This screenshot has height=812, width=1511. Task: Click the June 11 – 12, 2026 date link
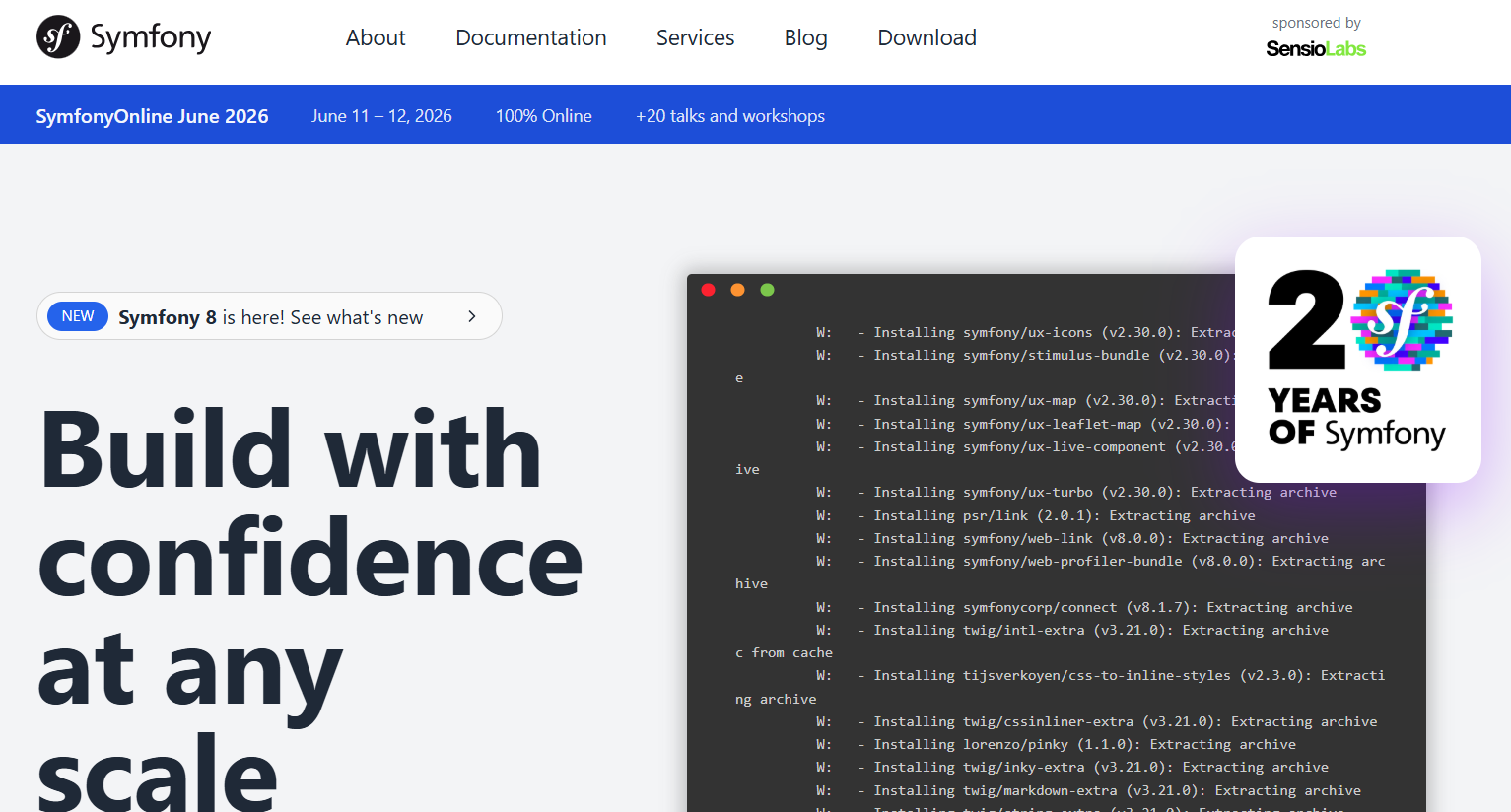(381, 115)
